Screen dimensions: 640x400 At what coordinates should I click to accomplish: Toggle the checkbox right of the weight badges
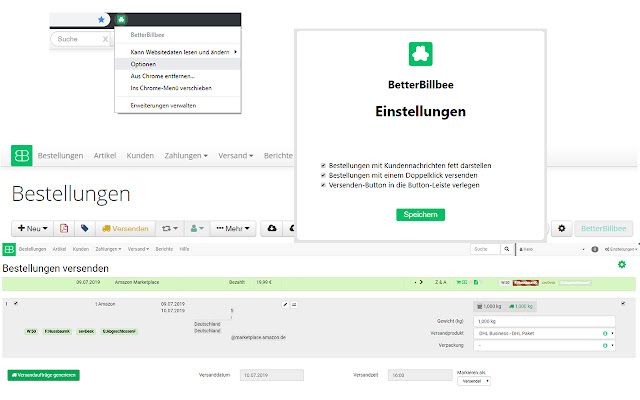[623, 303]
